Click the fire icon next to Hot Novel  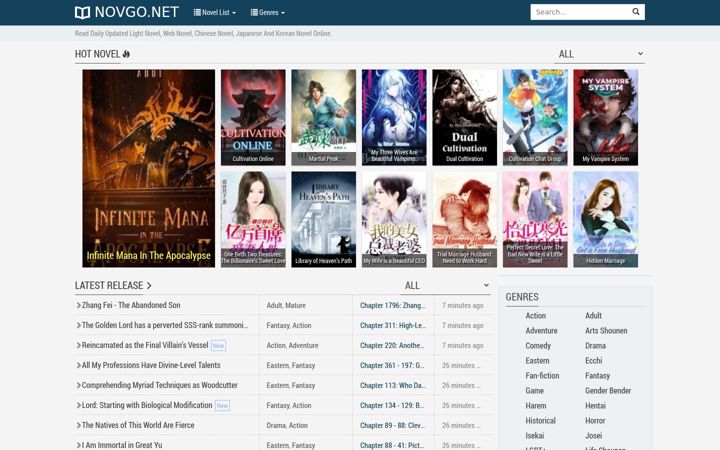(x=126, y=54)
